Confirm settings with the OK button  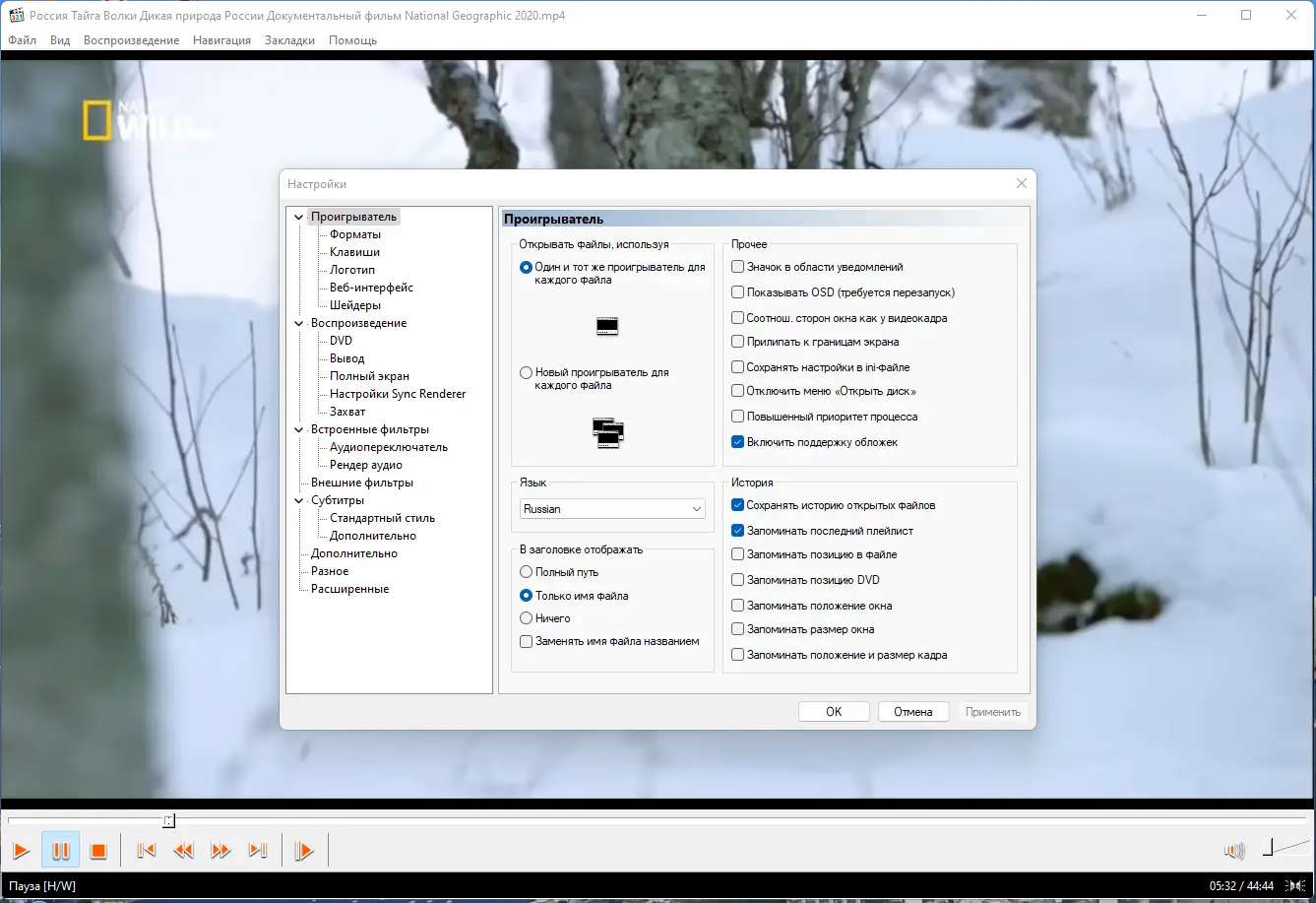[x=834, y=712]
